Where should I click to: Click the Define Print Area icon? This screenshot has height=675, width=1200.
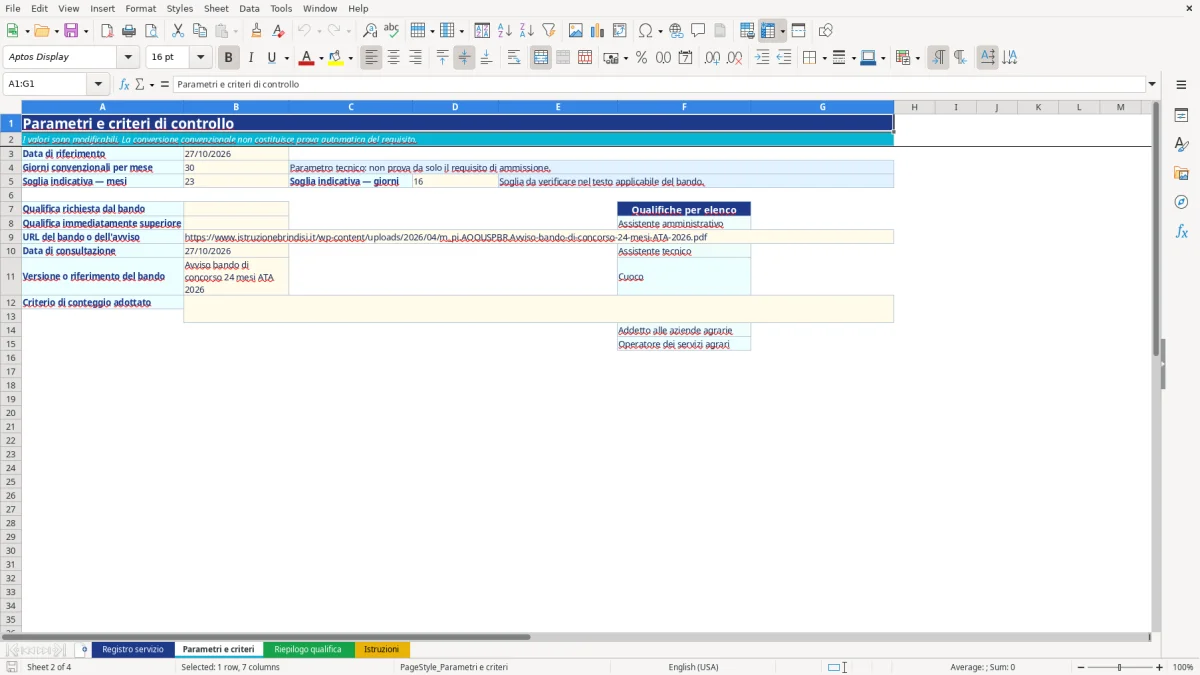[x=747, y=31]
